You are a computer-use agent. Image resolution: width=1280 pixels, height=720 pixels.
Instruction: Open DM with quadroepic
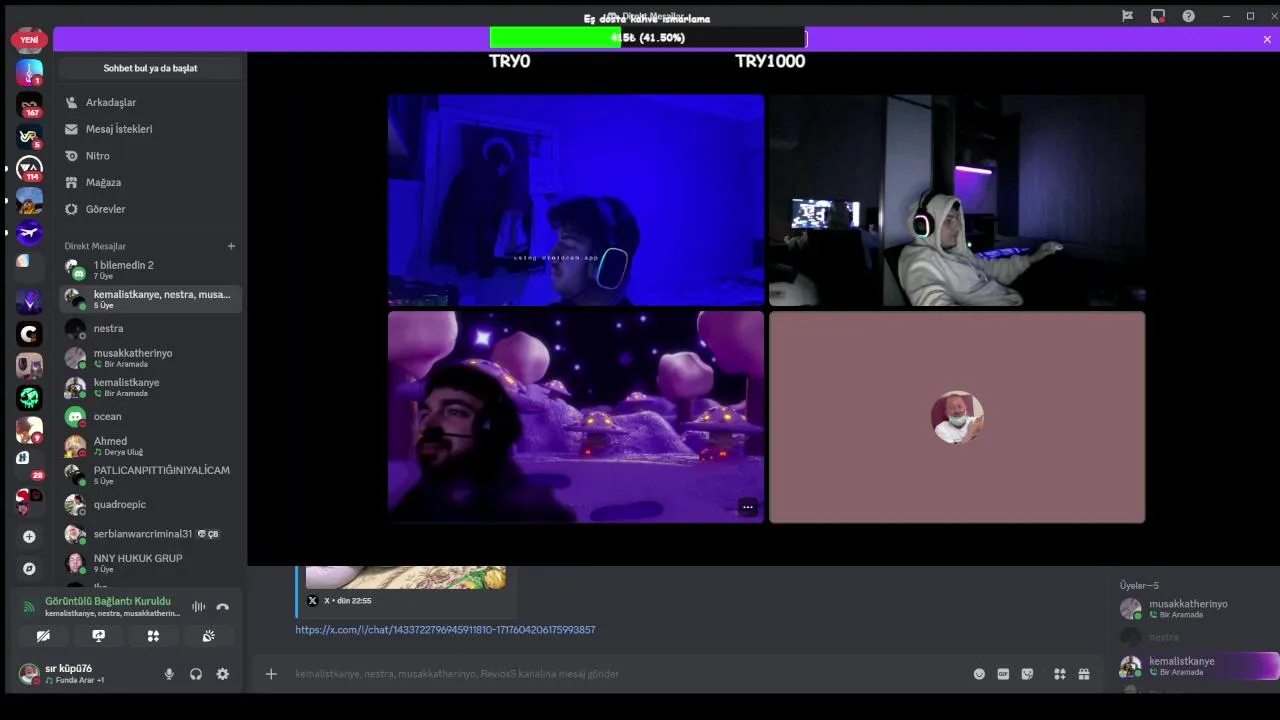click(x=150, y=505)
